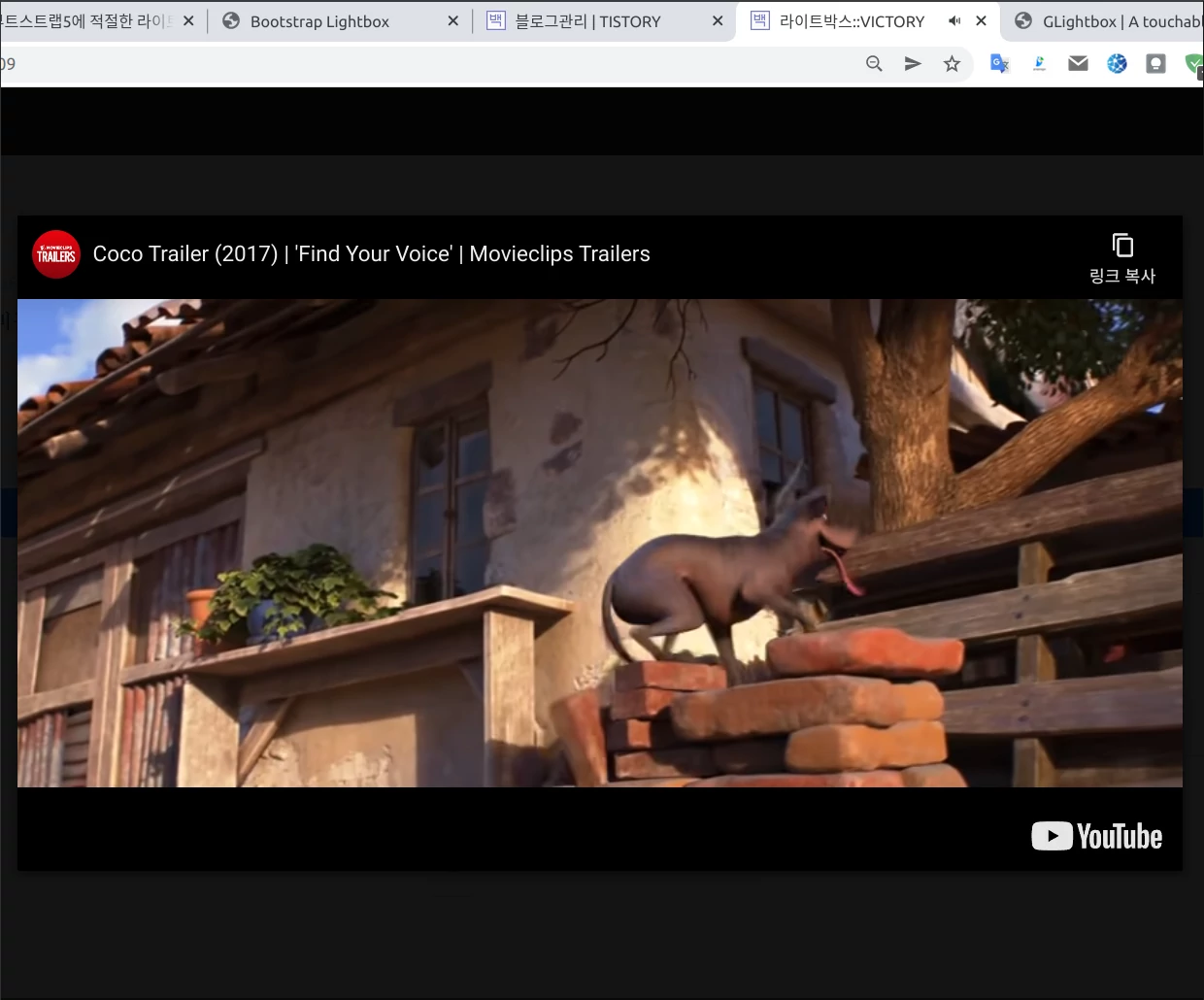Click the Movieclips Trailers channel logo
This screenshot has height=1000, width=1204.
56,254
